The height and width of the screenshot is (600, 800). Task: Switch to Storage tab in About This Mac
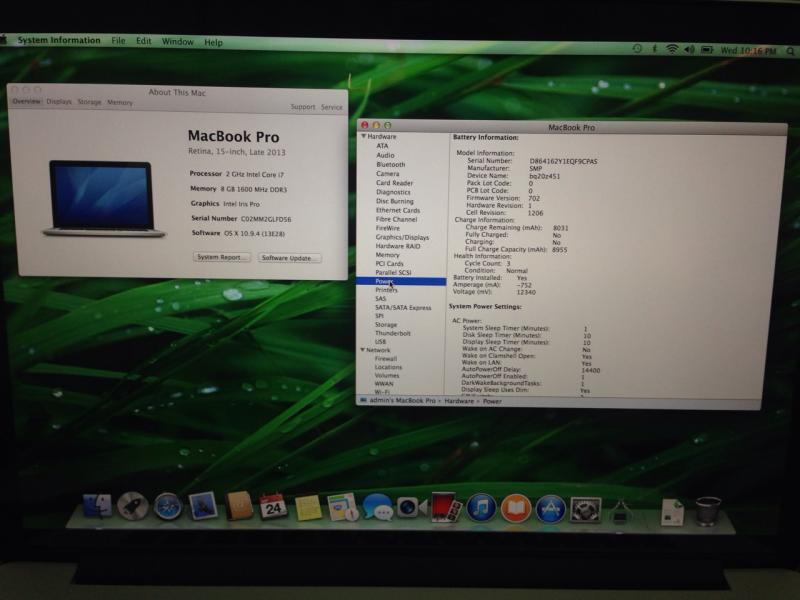pos(89,102)
